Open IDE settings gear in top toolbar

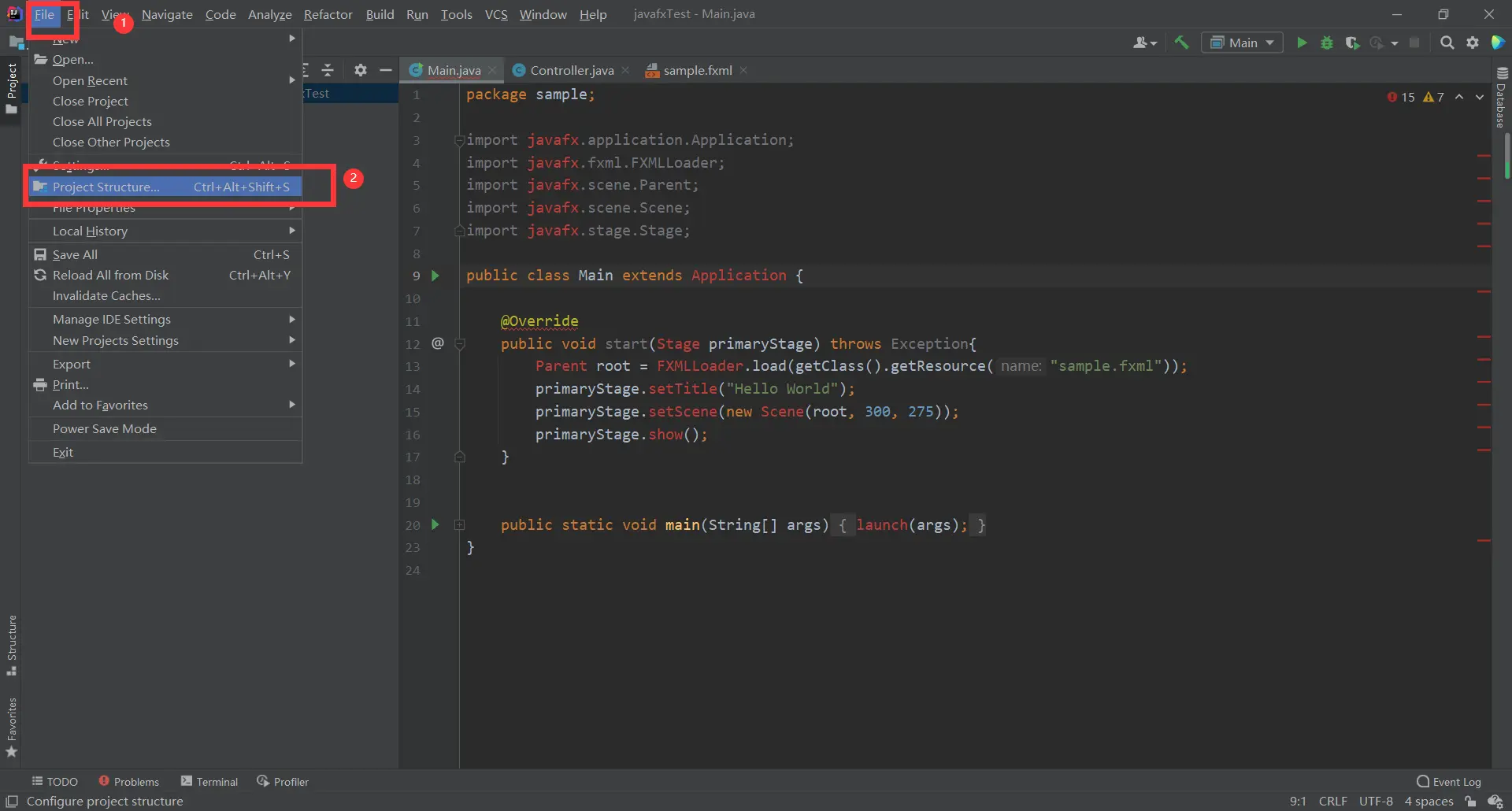click(x=1473, y=43)
